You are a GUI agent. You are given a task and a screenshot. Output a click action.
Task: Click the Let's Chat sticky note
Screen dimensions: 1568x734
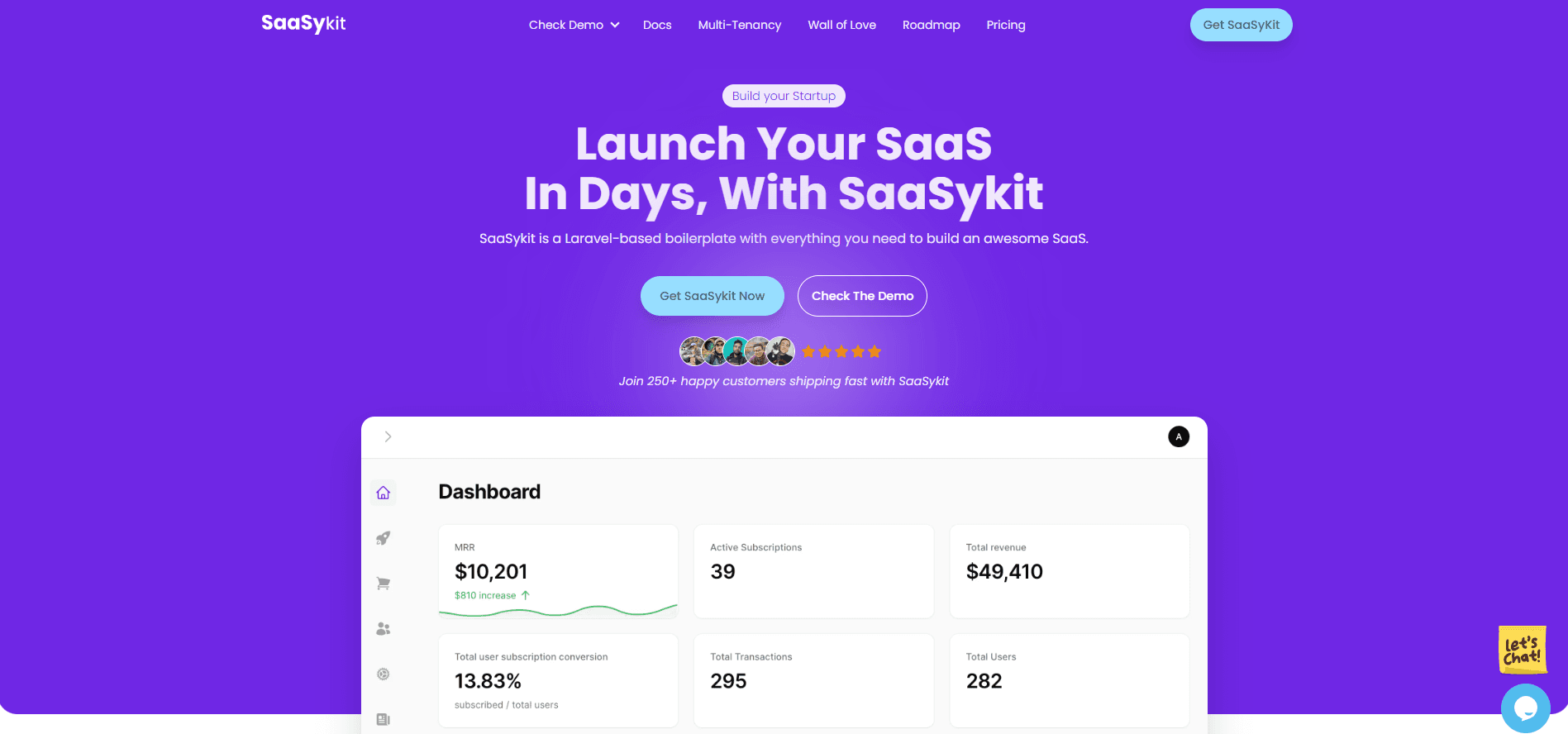[1522, 650]
